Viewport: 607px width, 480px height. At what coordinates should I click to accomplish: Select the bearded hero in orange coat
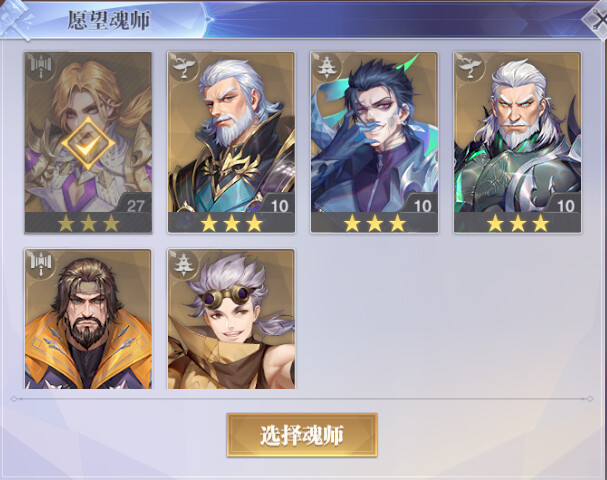(88, 319)
